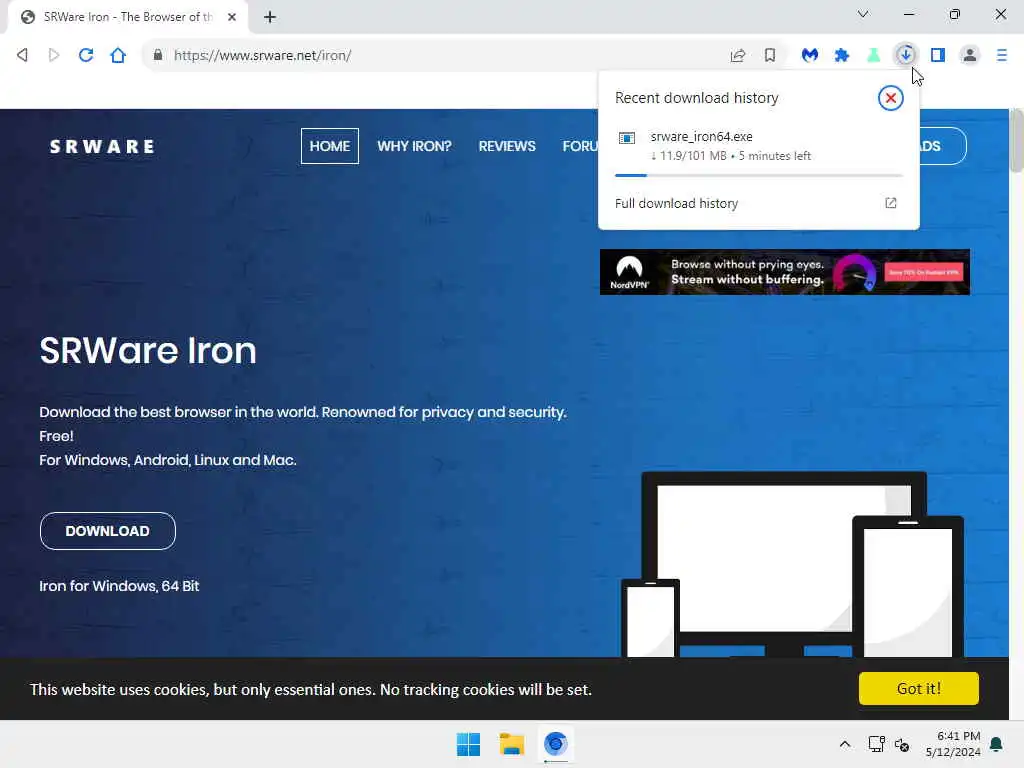Click the Iron for Windows, 64 Bit text
This screenshot has height=768, width=1024.
[x=119, y=586]
